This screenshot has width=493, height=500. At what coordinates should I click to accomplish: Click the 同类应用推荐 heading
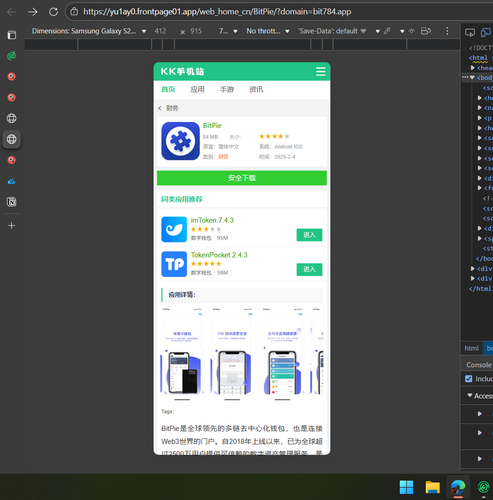(x=182, y=199)
